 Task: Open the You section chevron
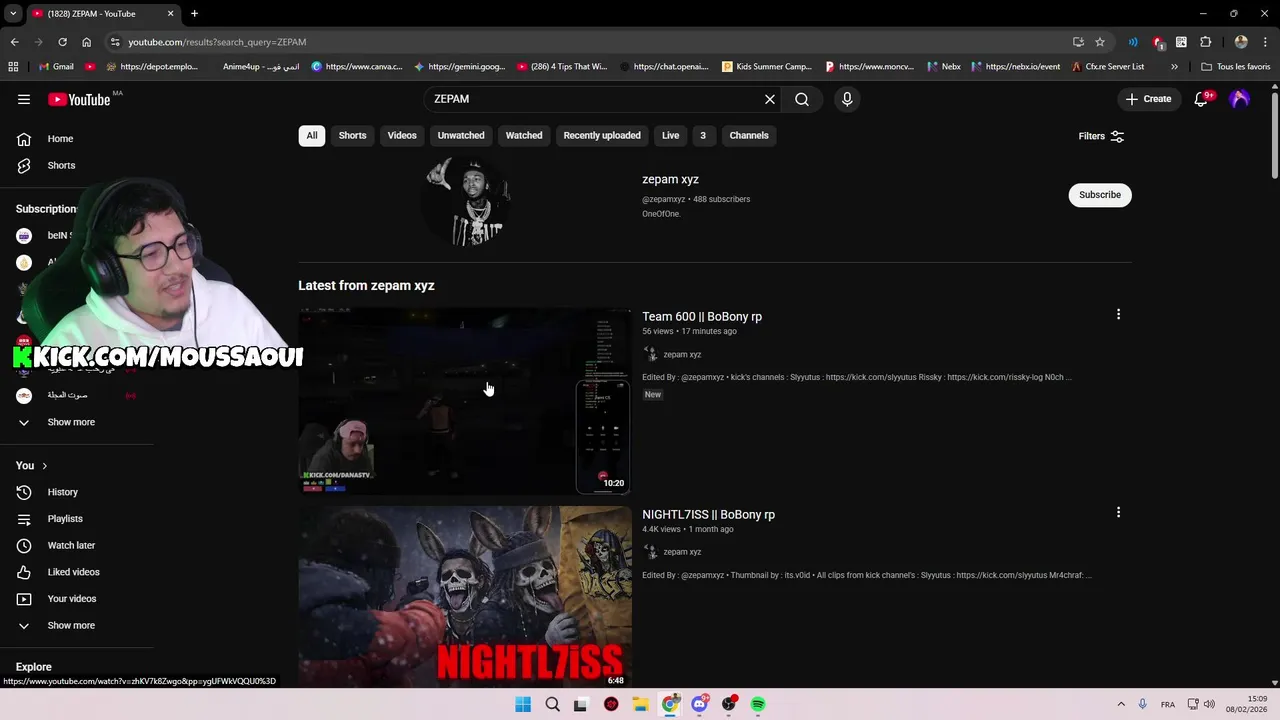point(44,466)
